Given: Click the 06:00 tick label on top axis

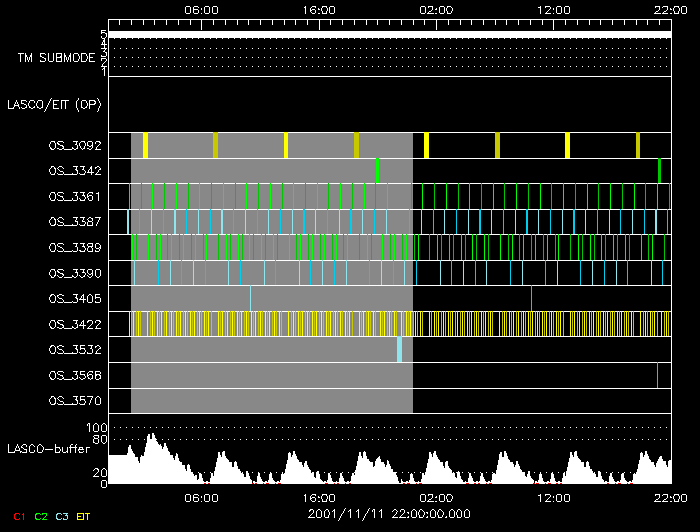Looking at the screenshot, I should 202,9.
